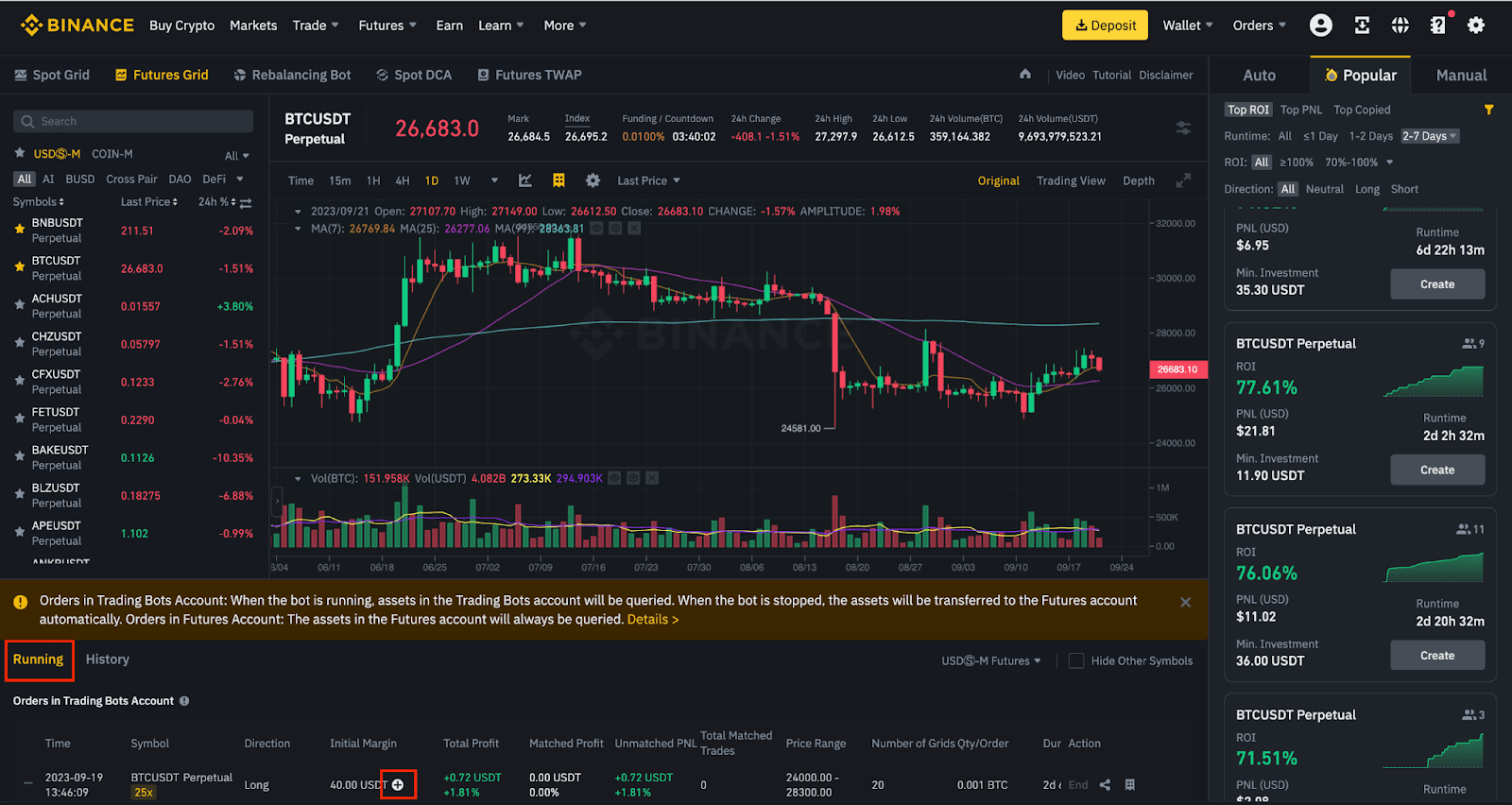The image size is (1512, 805).
Task: Filter direction by Long
Action: click(1366, 189)
